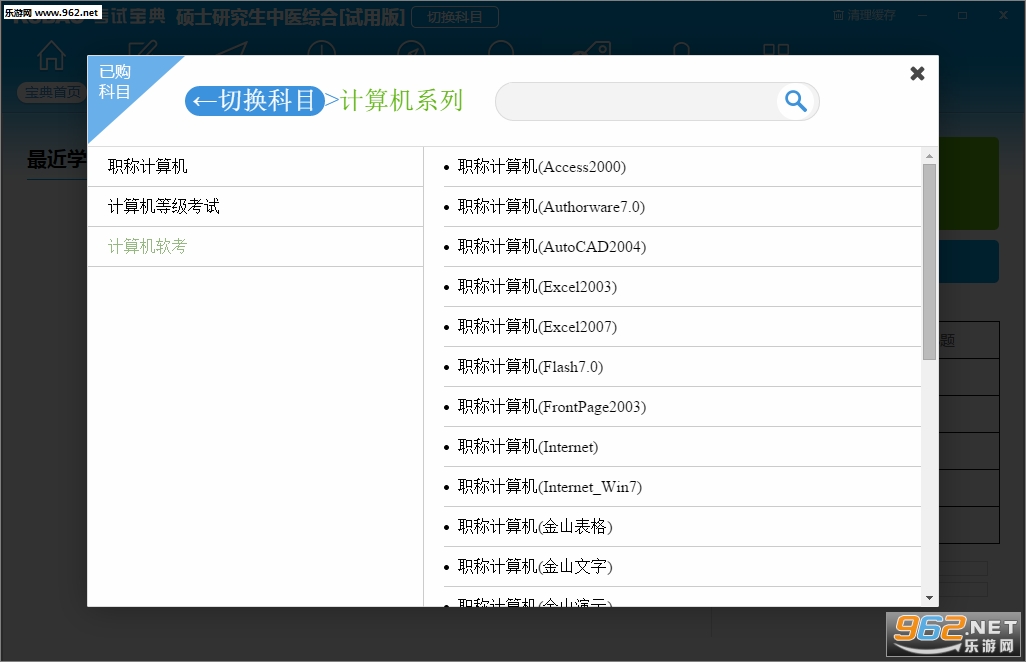Open 职称计算机(Internet) entry
Image resolution: width=1026 pixels, height=662 pixels.
click(x=682, y=447)
